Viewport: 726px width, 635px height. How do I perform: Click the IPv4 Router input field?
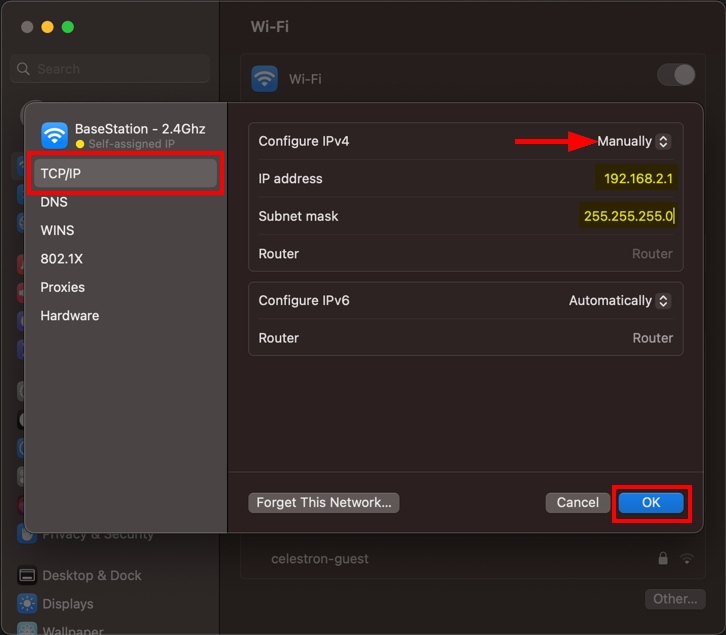click(x=652, y=254)
